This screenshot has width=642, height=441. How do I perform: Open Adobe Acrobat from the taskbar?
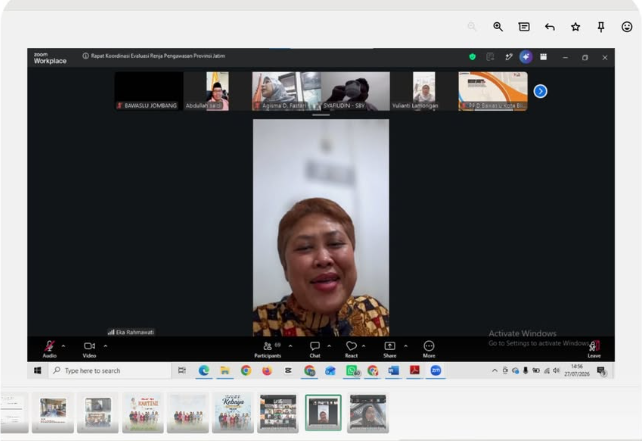click(x=415, y=371)
